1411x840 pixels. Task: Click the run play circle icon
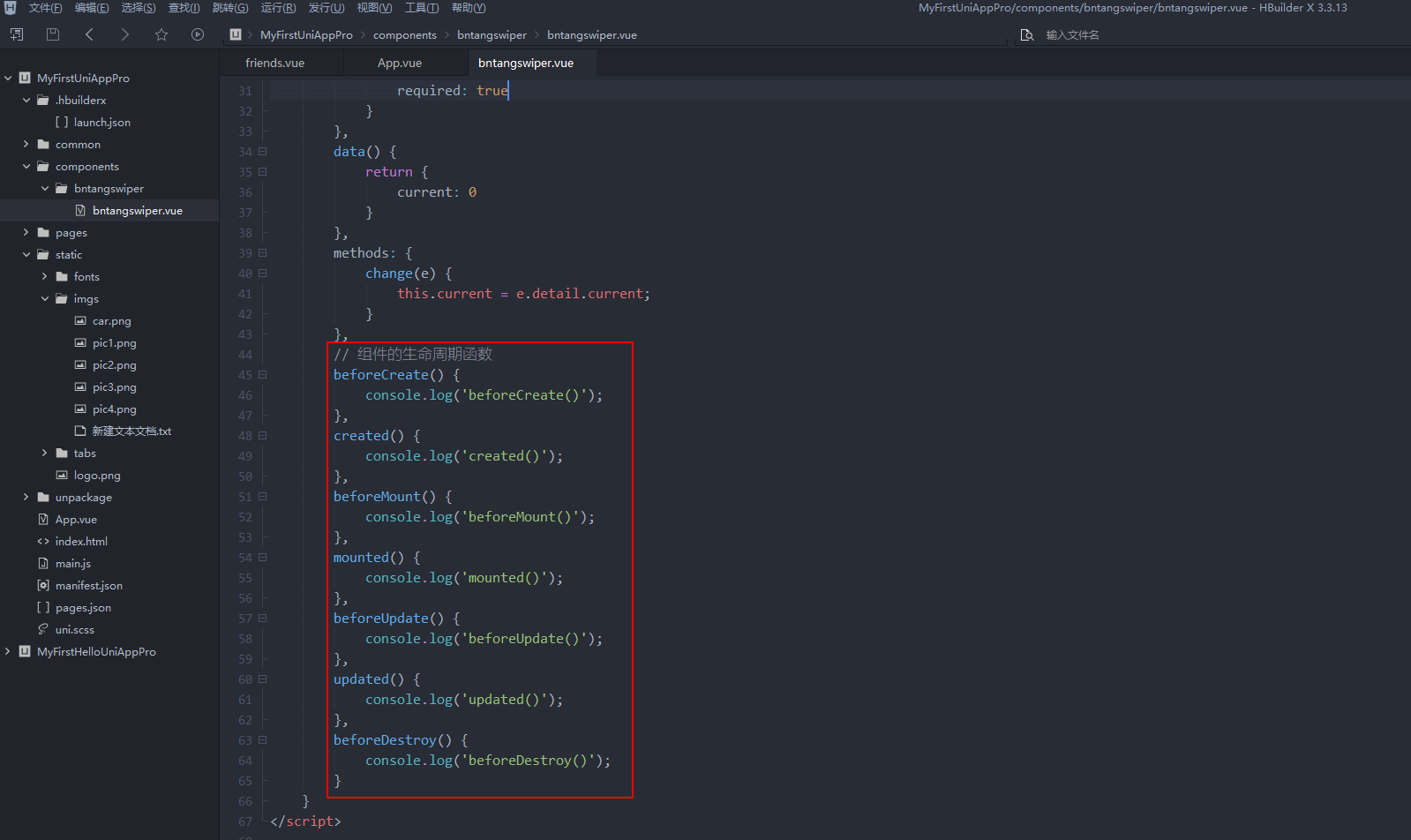pyautogui.click(x=198, y=34)
